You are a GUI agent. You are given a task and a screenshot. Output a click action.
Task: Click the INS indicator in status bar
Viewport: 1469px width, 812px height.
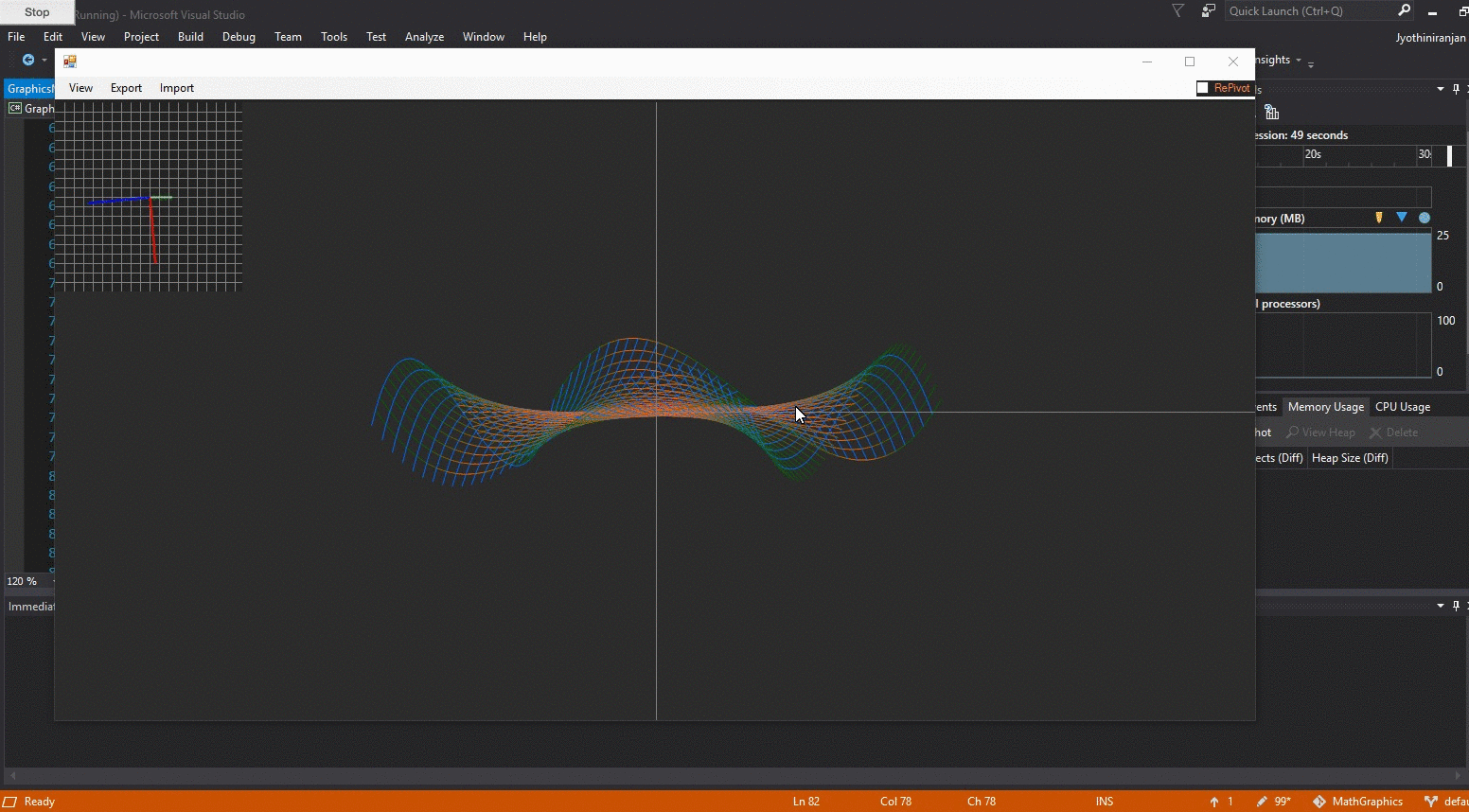click(x=1105, y=802)
